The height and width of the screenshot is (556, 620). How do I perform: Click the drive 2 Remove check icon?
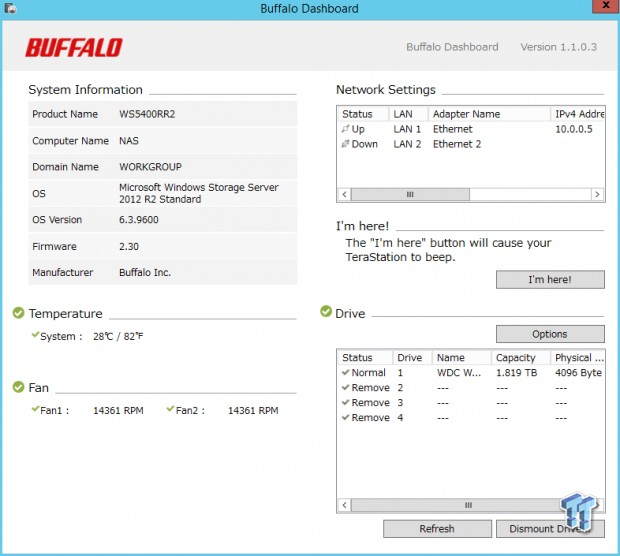click(x=346, y=388)
